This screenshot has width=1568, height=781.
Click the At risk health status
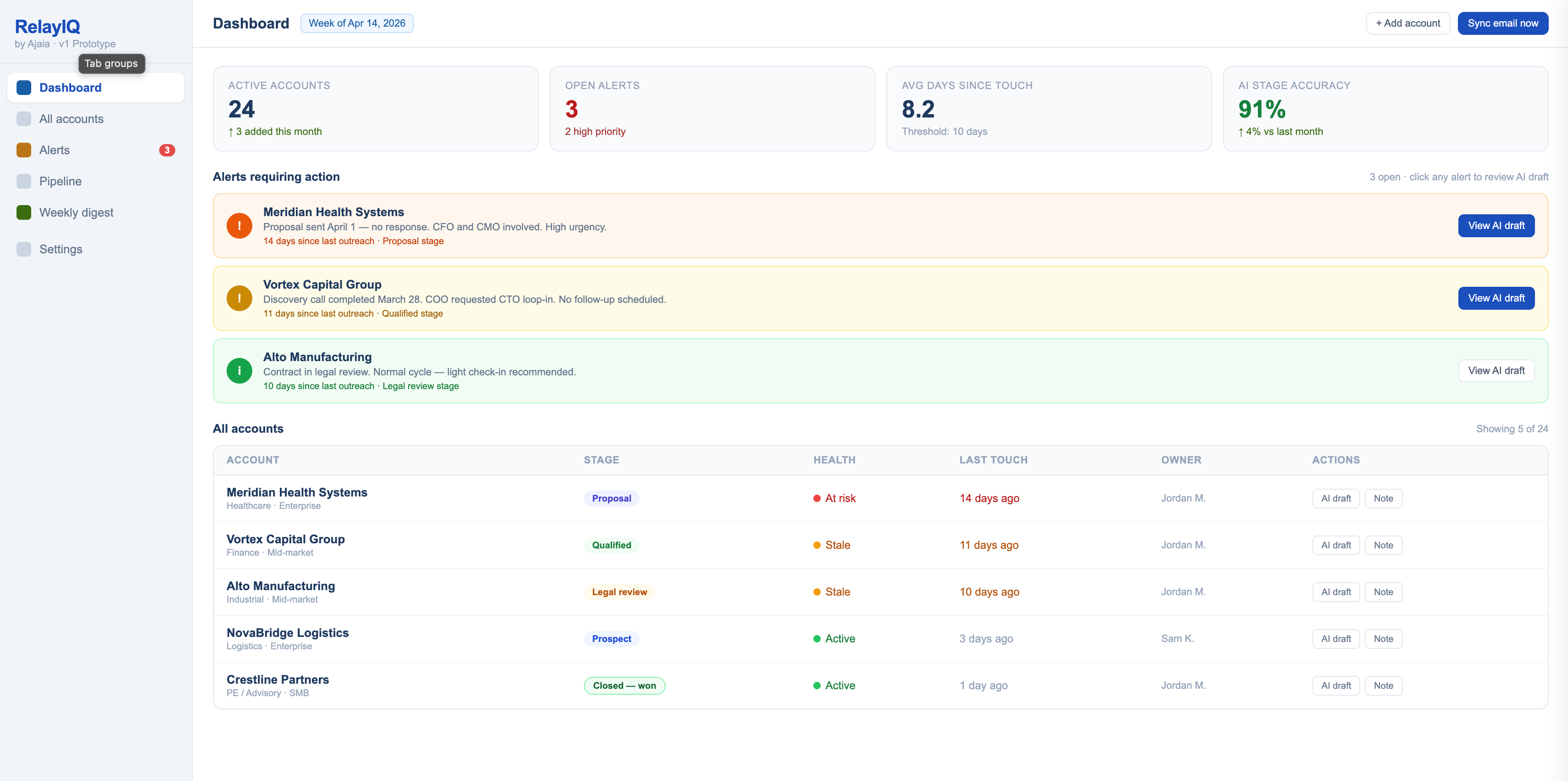834,498
